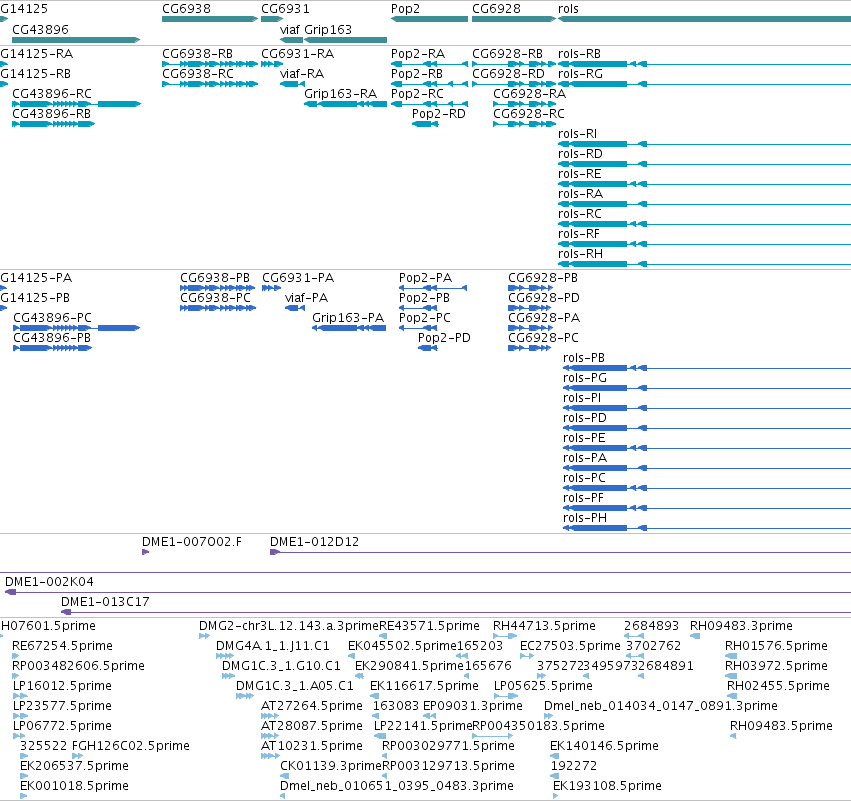Select the Pop2-RA transcript label

(418, 54)
